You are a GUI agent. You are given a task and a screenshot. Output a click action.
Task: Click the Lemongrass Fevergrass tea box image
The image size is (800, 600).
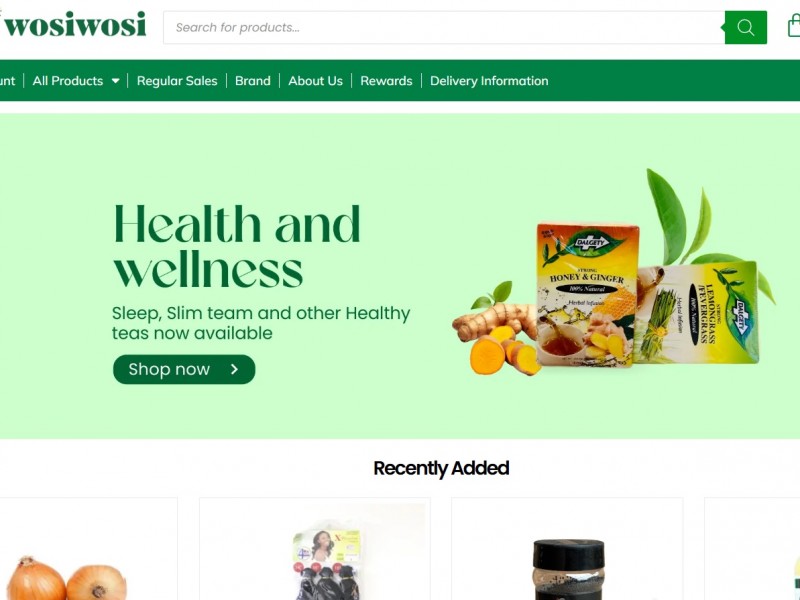[x=699, y=313]
